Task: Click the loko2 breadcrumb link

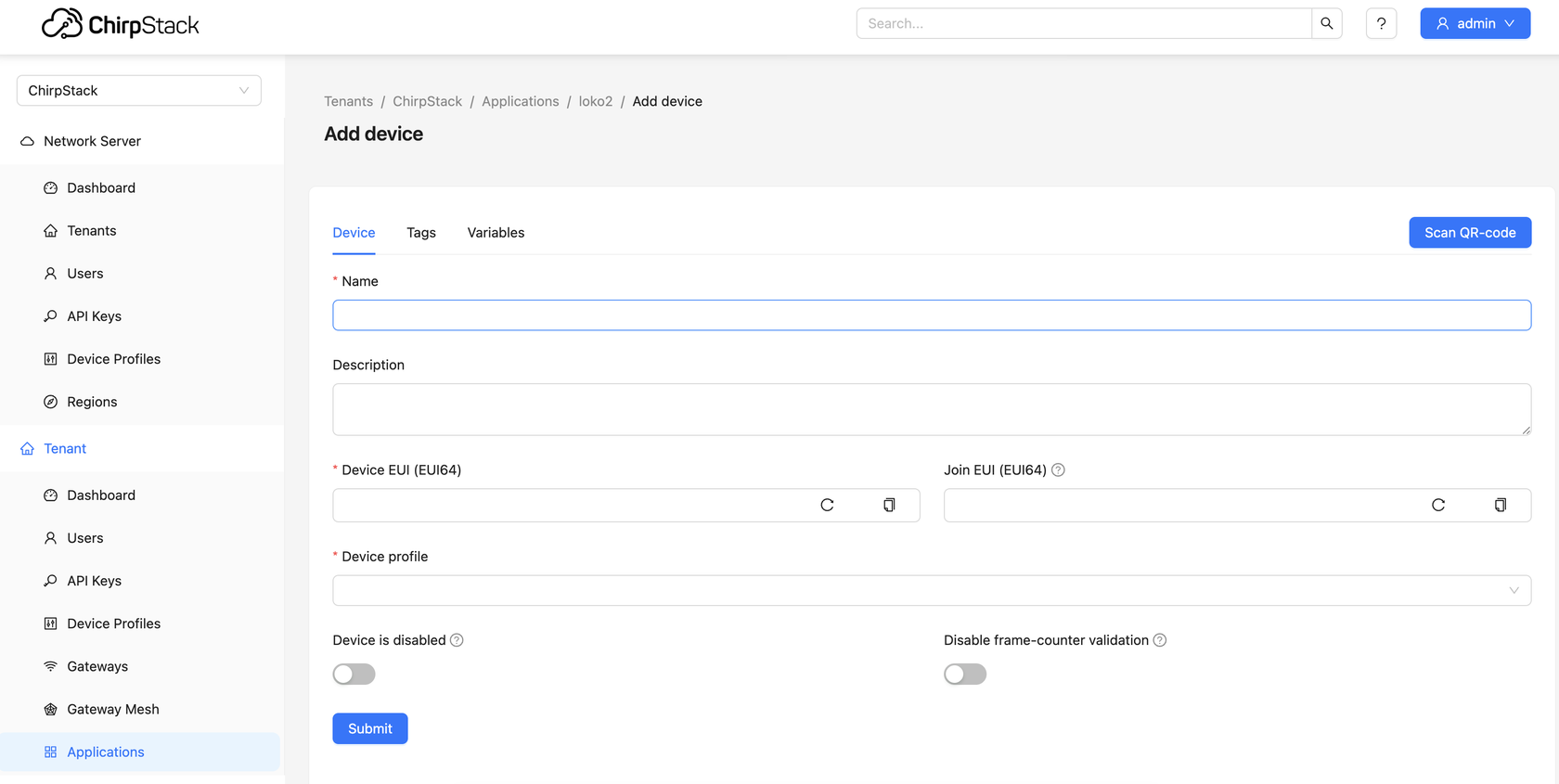Action: (x=596, y=101)
